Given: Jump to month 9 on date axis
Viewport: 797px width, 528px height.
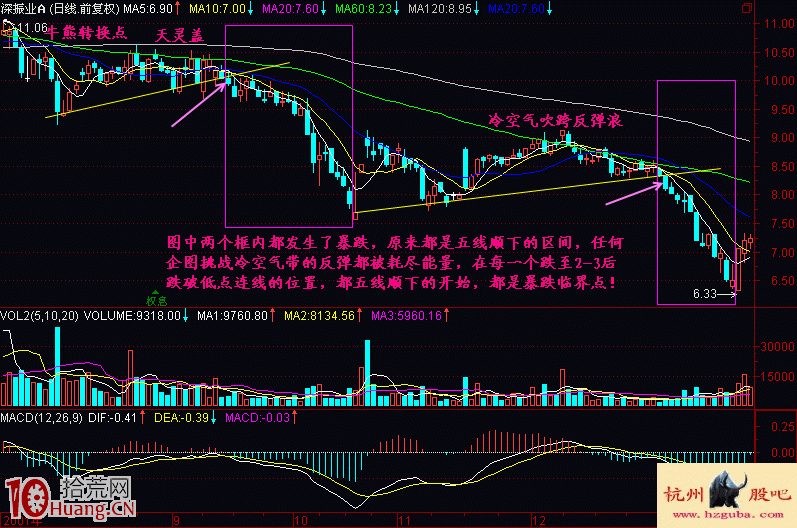Looking at the screenshot, I should click(176, 521).
